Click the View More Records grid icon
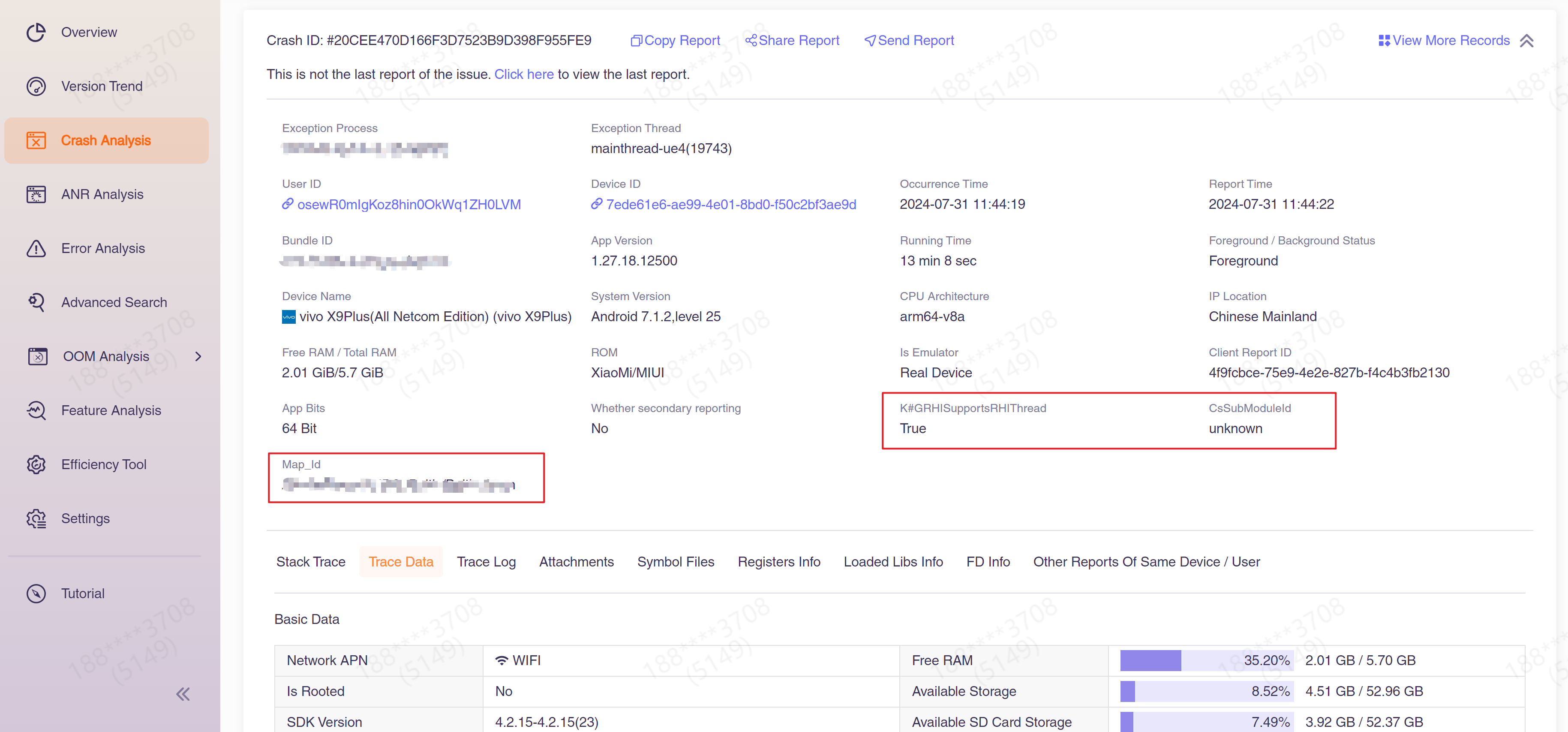1568x732 pixels. click(1384, 41)
